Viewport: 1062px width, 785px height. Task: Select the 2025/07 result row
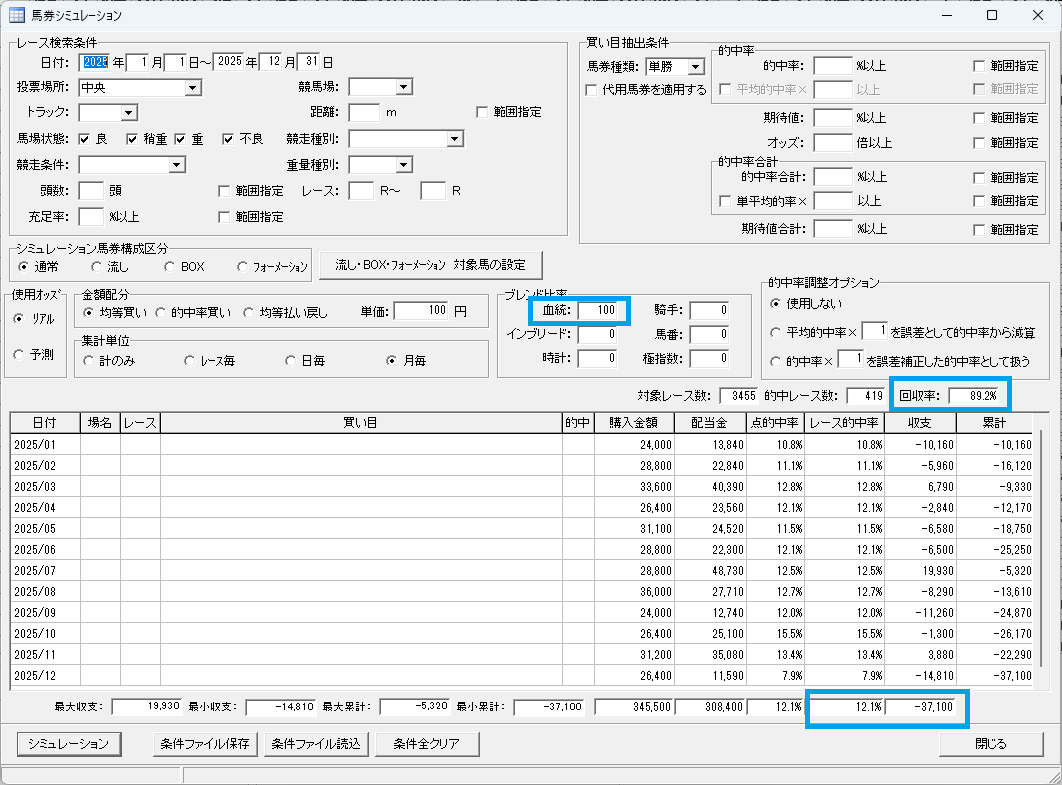point(522,570)
